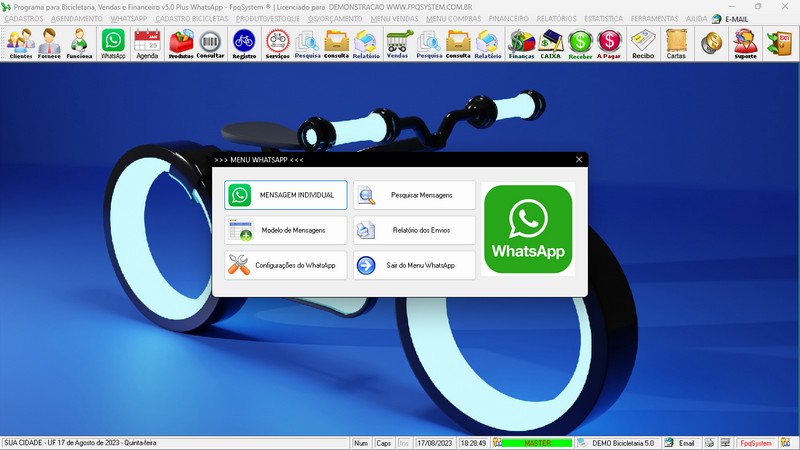
Task: Expand the RELATÓRIOS menu
Action: [x=556, y=18]
